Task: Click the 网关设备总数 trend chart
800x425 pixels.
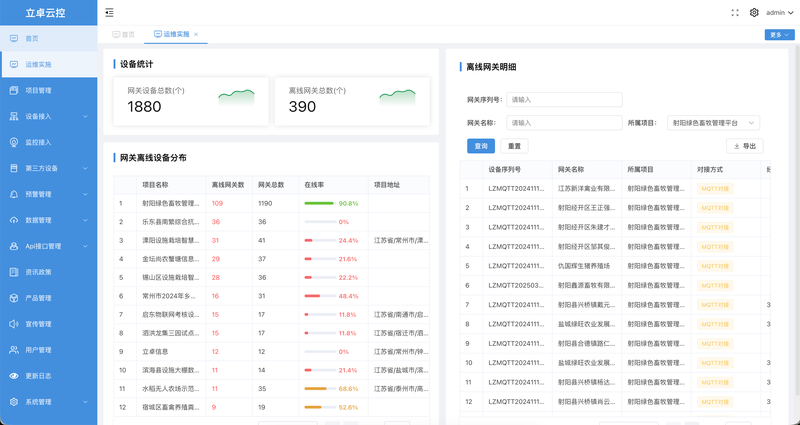Action: (x=236, y=97)
